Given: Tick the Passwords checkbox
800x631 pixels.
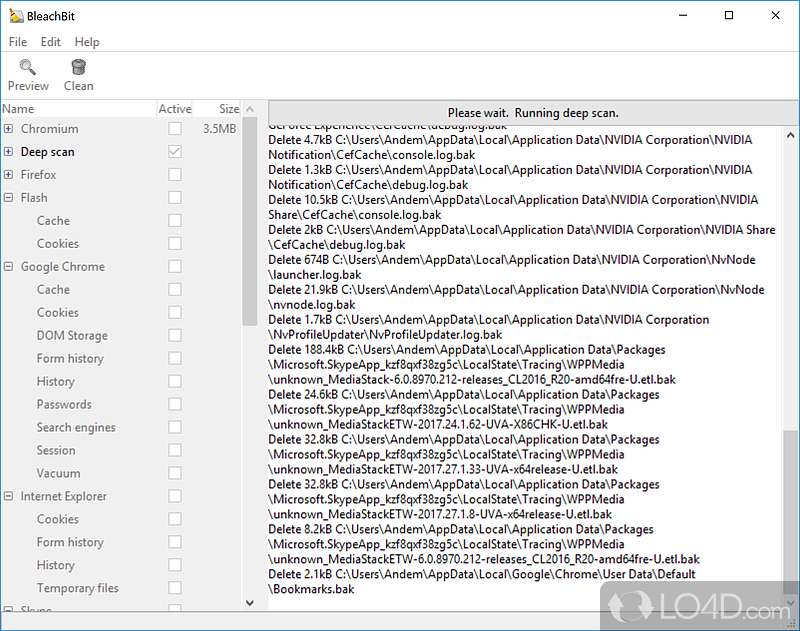Looking at the screenshot, I should click(175, 404).
